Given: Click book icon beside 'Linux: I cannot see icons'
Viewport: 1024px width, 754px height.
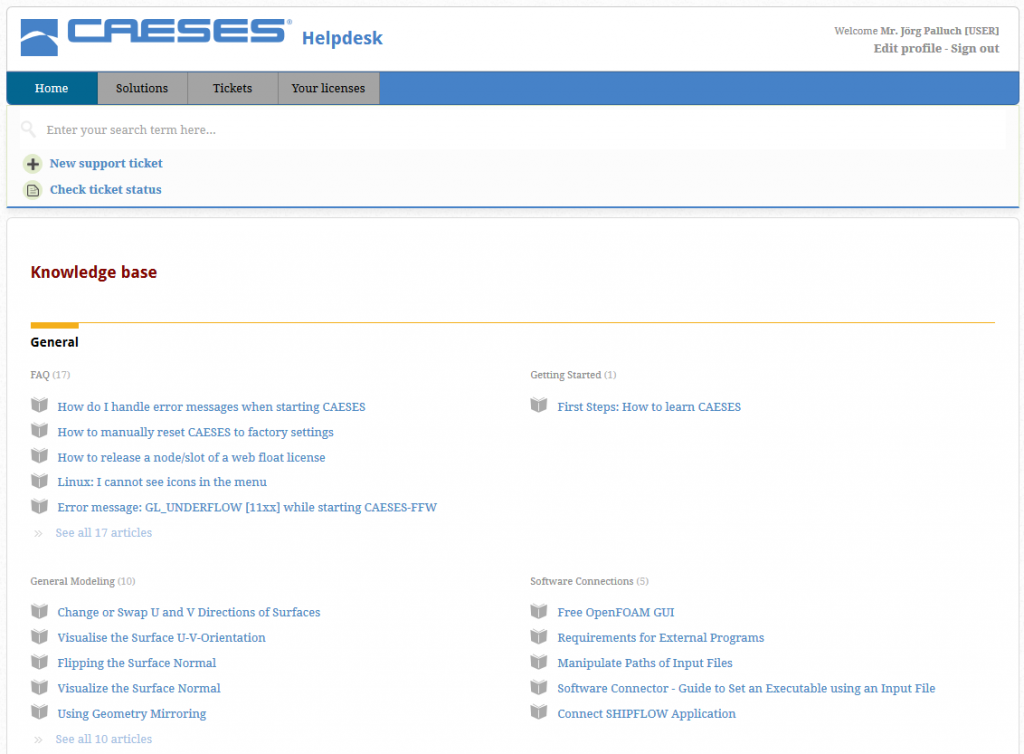Looking at the screenshot, I should coord(39,481).
